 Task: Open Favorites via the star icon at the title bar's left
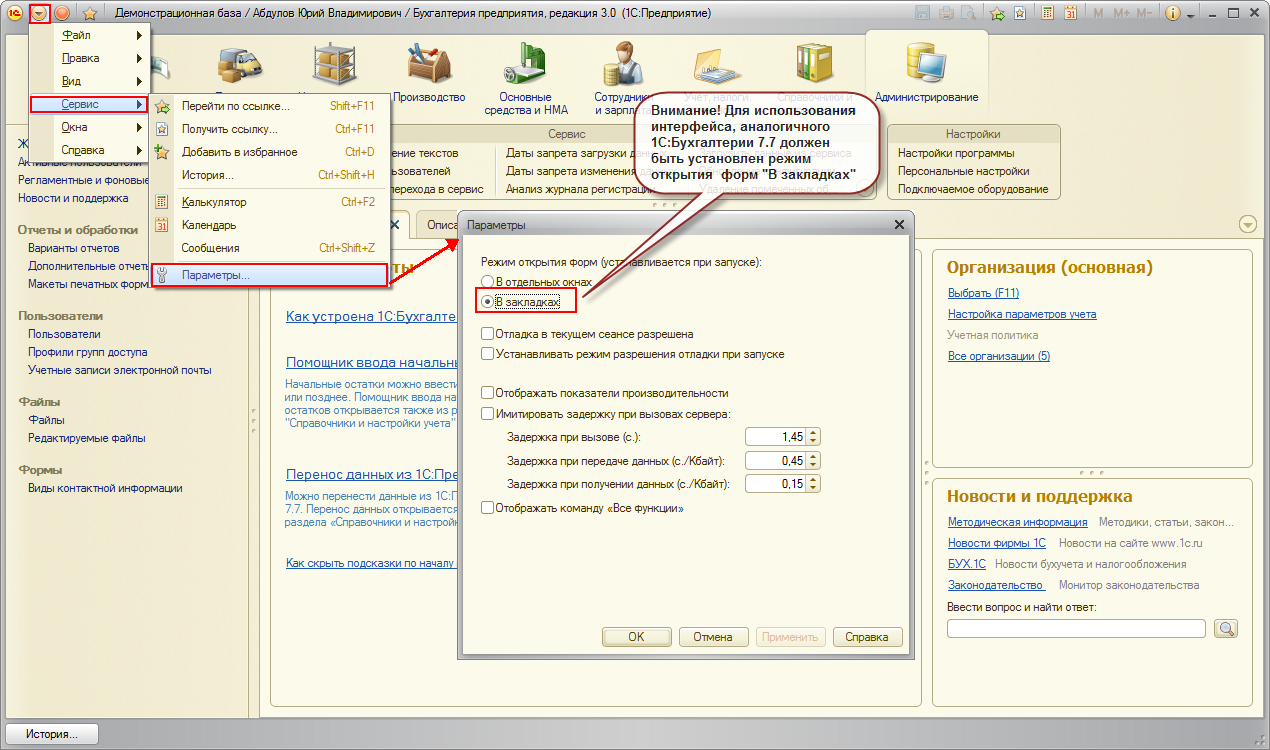click(x=89, y=13)
